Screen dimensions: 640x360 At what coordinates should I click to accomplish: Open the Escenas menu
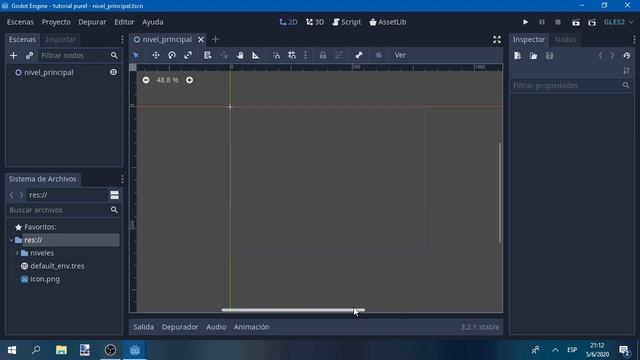[20, 22]
